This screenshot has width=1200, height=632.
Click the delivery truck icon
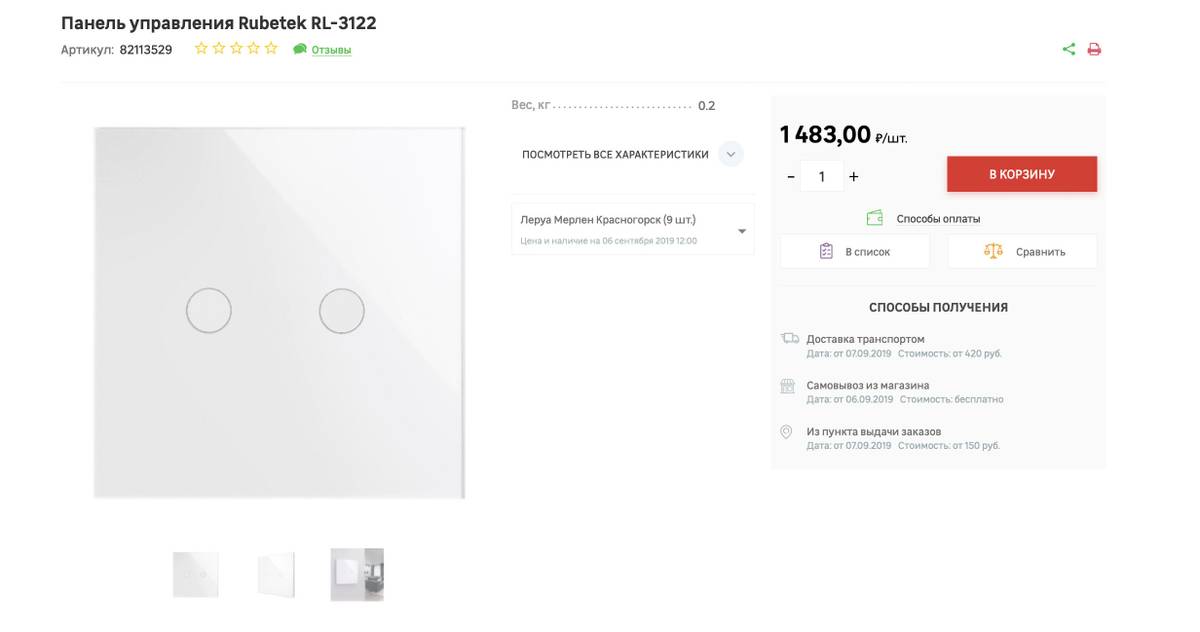[789, 339]
